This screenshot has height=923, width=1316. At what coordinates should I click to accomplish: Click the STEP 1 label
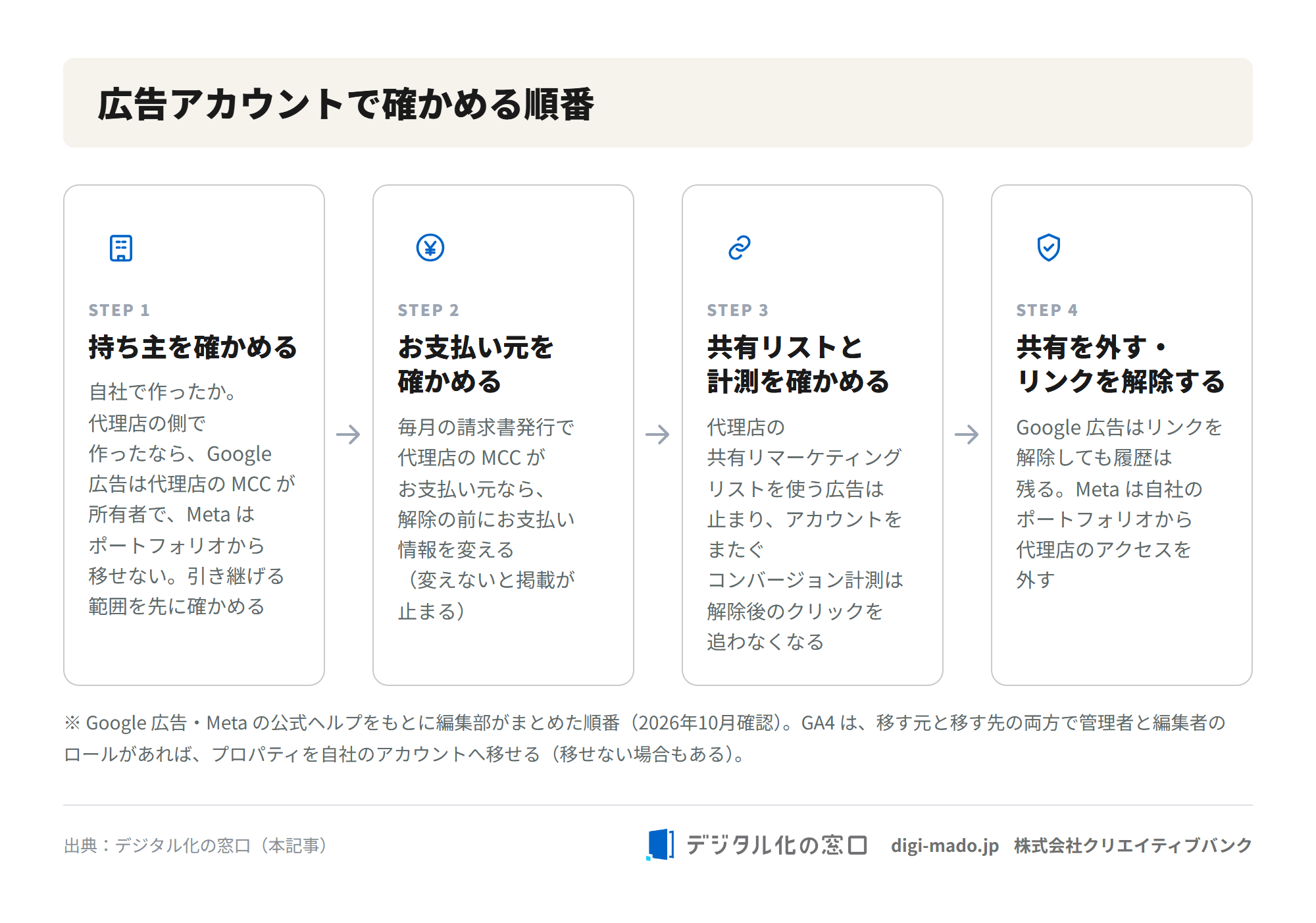[x=119, y=310]
